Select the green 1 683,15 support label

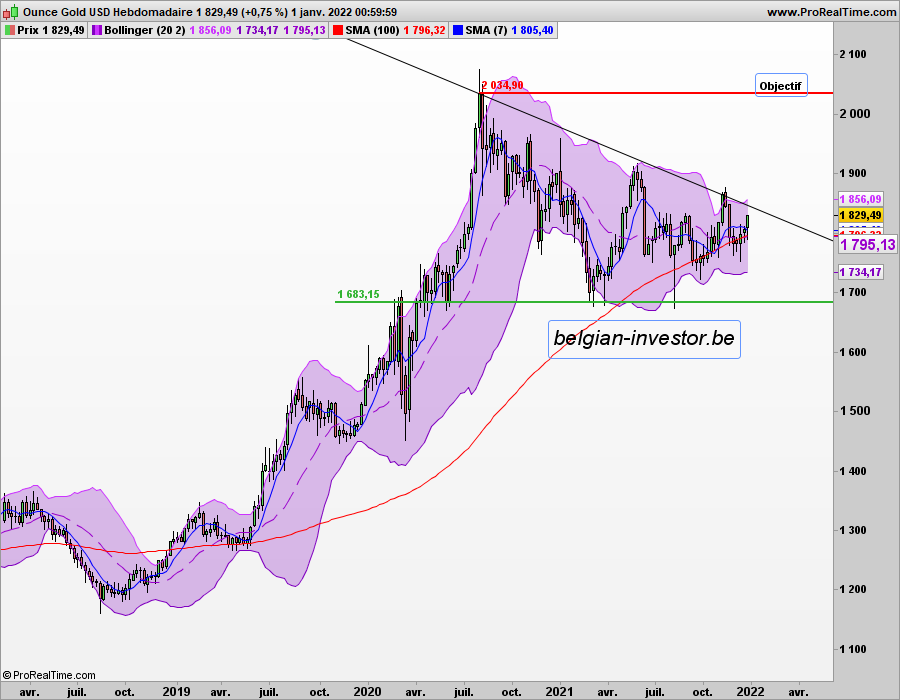point(358,294)
